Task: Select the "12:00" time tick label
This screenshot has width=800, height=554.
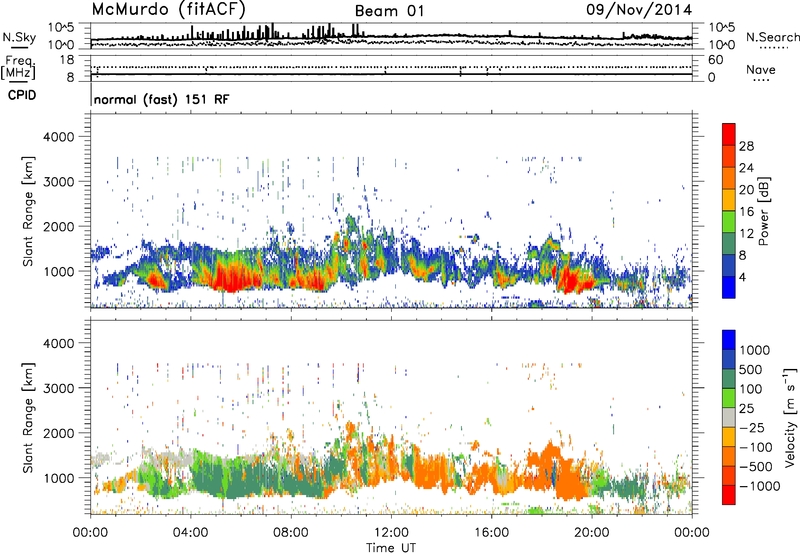Action: coord(391,533)
